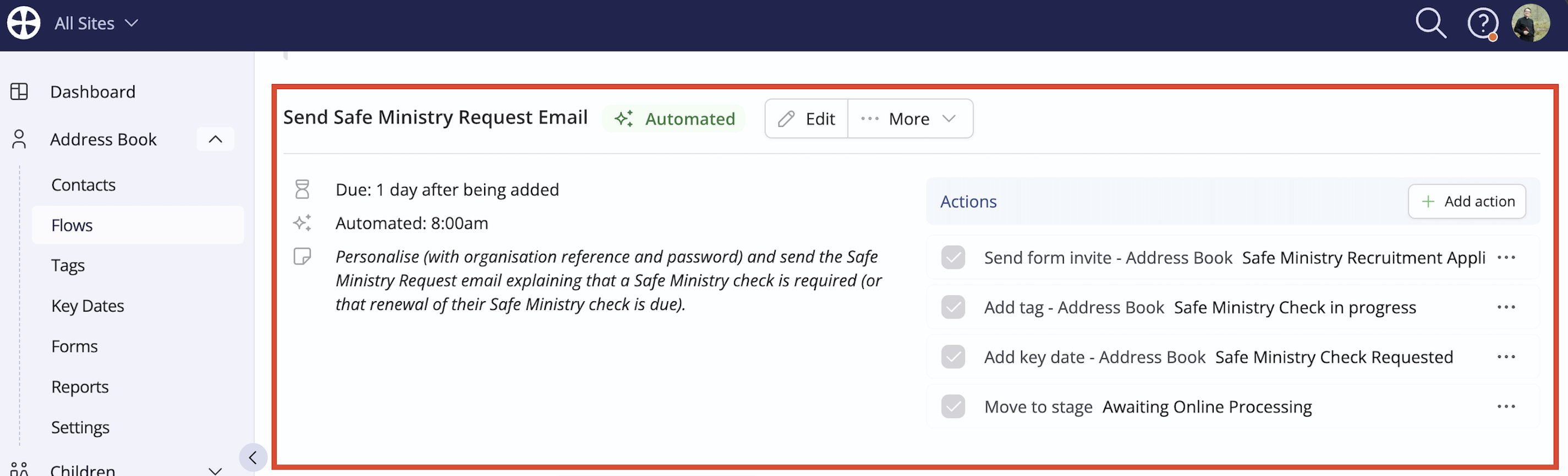Open the help question mark icon
Image resolution: width=1568 pixels, height=476 pixels.
tap(1483, 24)
